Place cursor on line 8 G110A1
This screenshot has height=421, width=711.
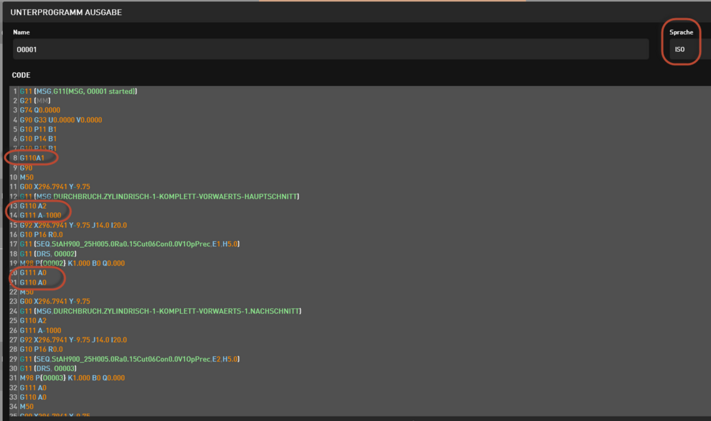pos(33,158)
